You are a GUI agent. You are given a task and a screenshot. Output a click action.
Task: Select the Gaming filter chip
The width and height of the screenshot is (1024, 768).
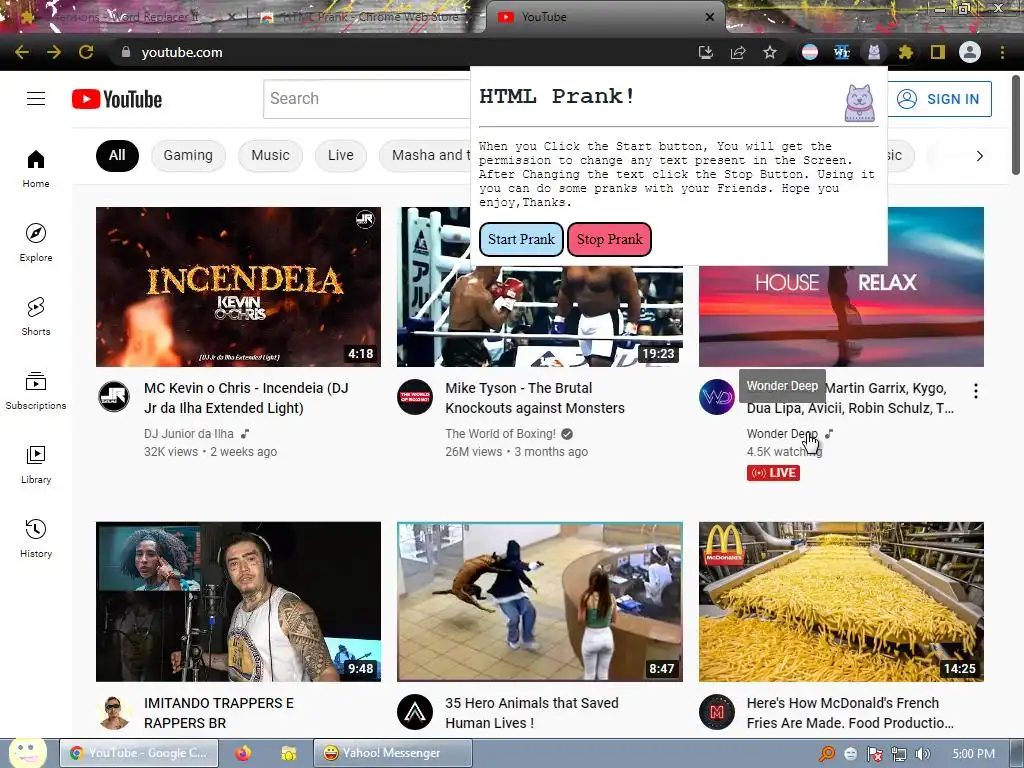click(188, 155)
